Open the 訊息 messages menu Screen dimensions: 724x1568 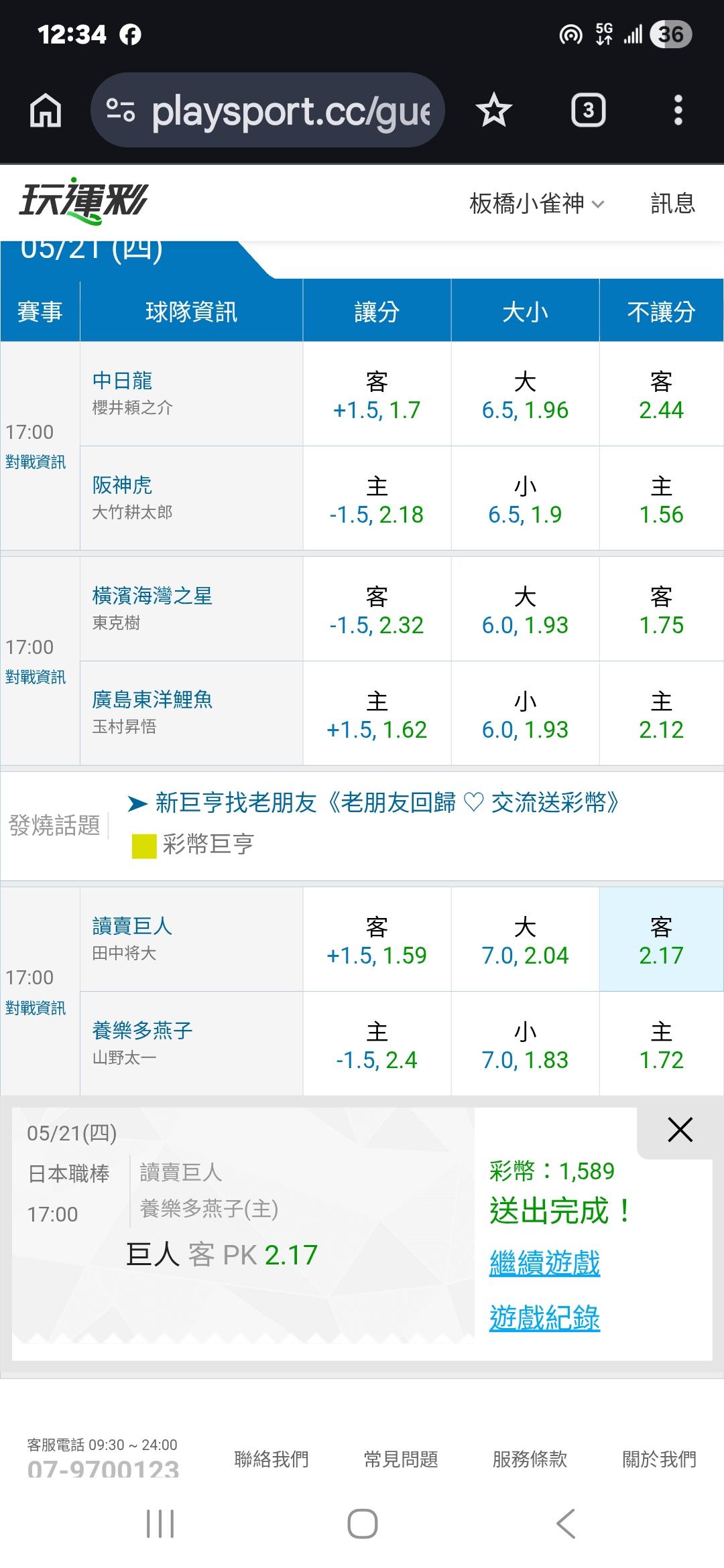672,203
